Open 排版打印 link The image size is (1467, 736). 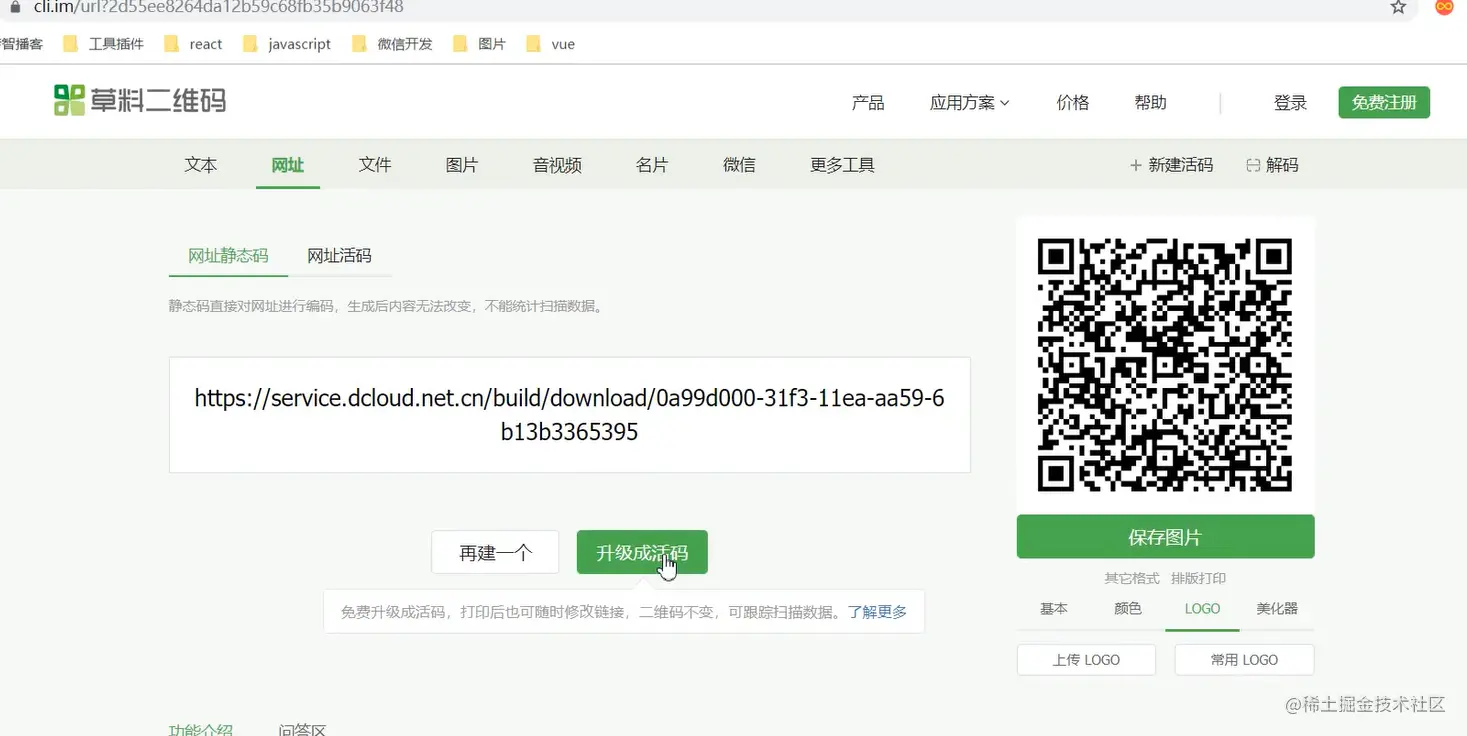[1198, 578]
